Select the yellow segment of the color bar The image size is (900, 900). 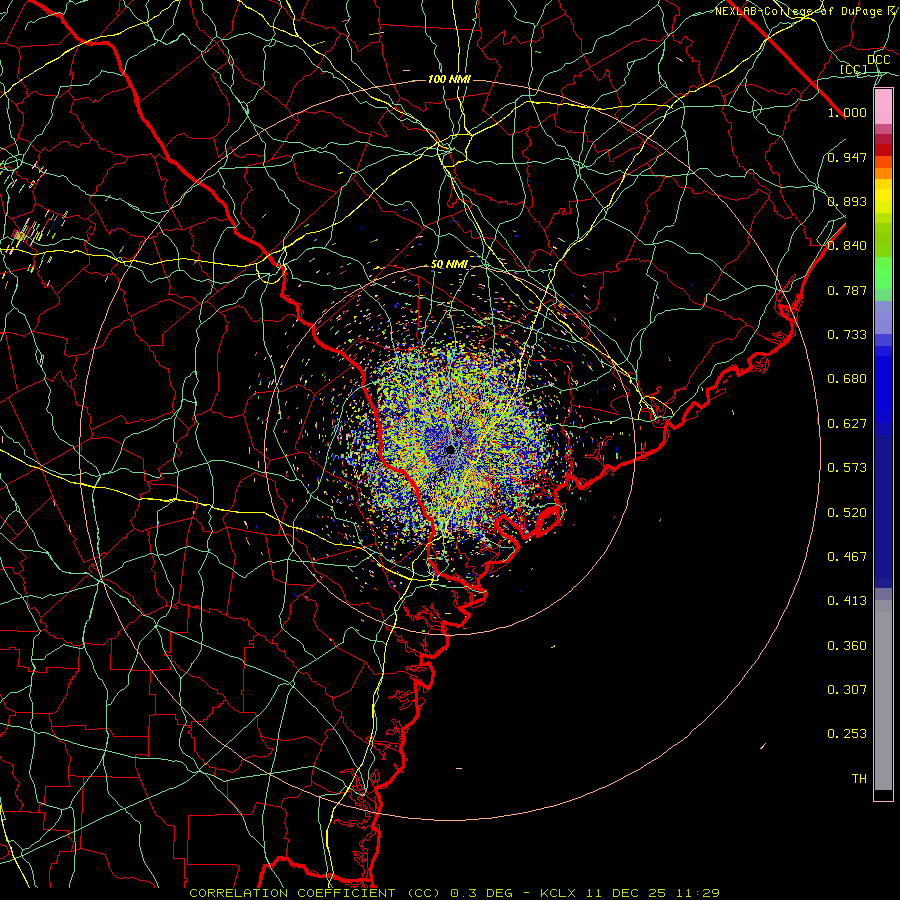pos(883,196)
